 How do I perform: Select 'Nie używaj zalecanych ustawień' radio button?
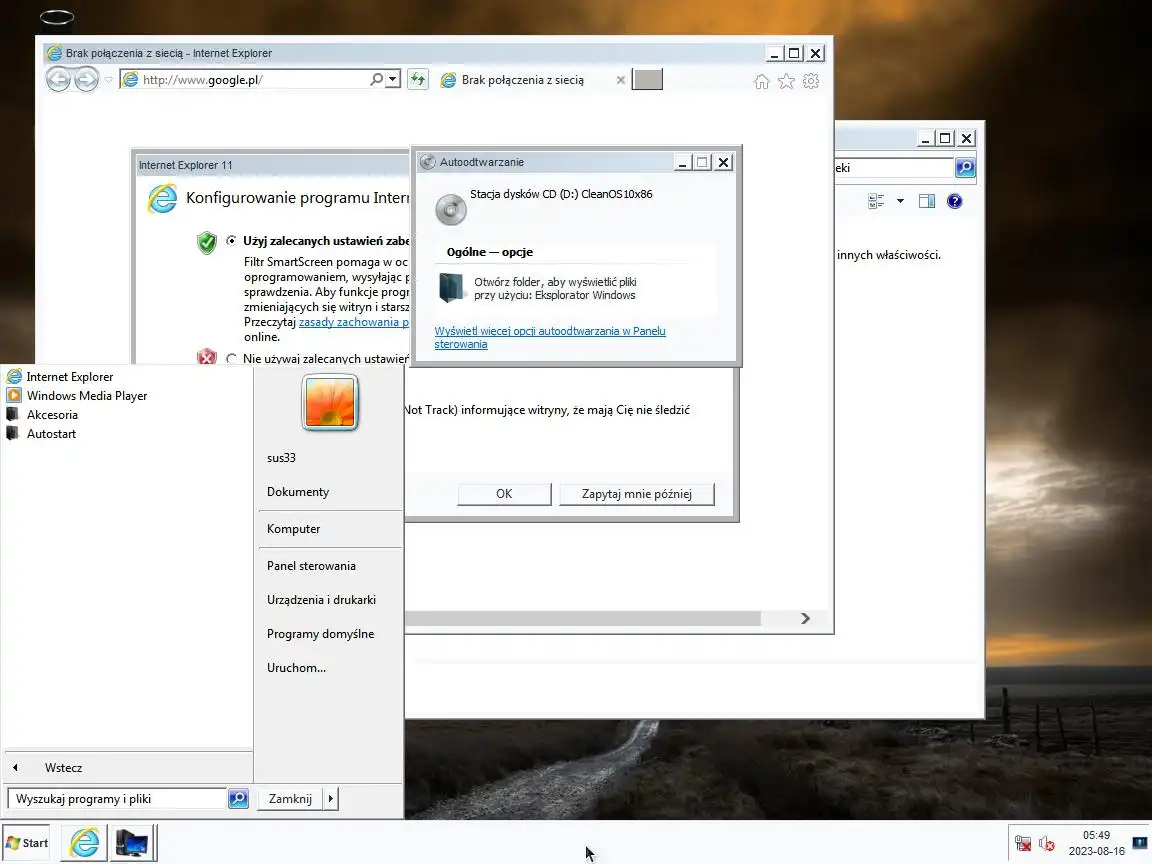[x=231, y=359]
